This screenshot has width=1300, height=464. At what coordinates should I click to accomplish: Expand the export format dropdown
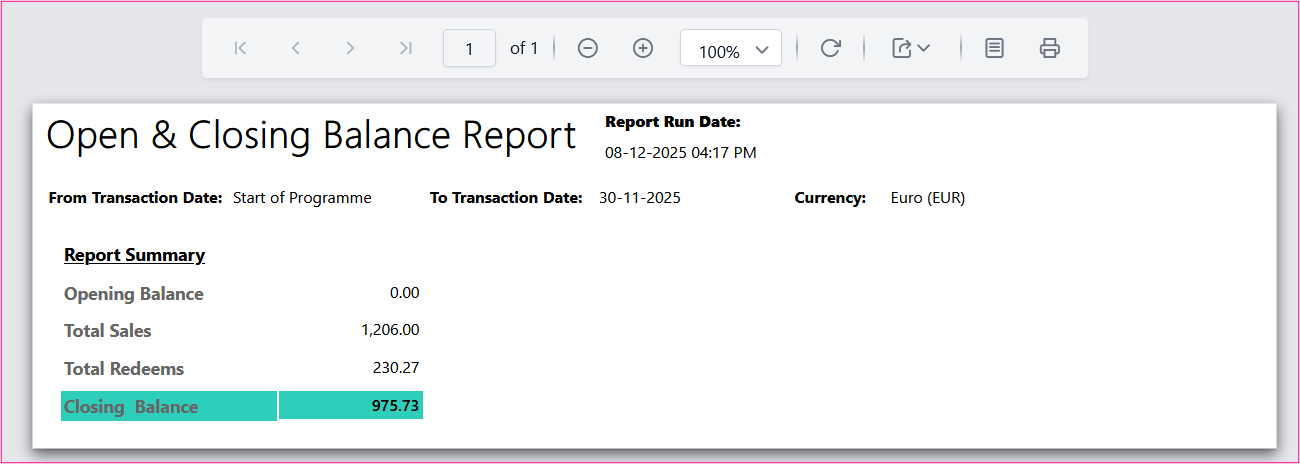911,48
